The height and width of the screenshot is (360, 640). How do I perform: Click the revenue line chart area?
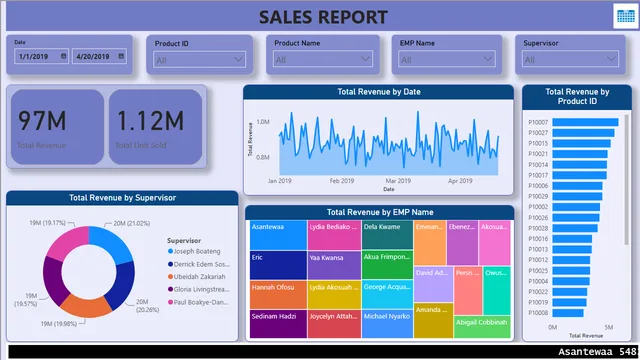(389, 143)
